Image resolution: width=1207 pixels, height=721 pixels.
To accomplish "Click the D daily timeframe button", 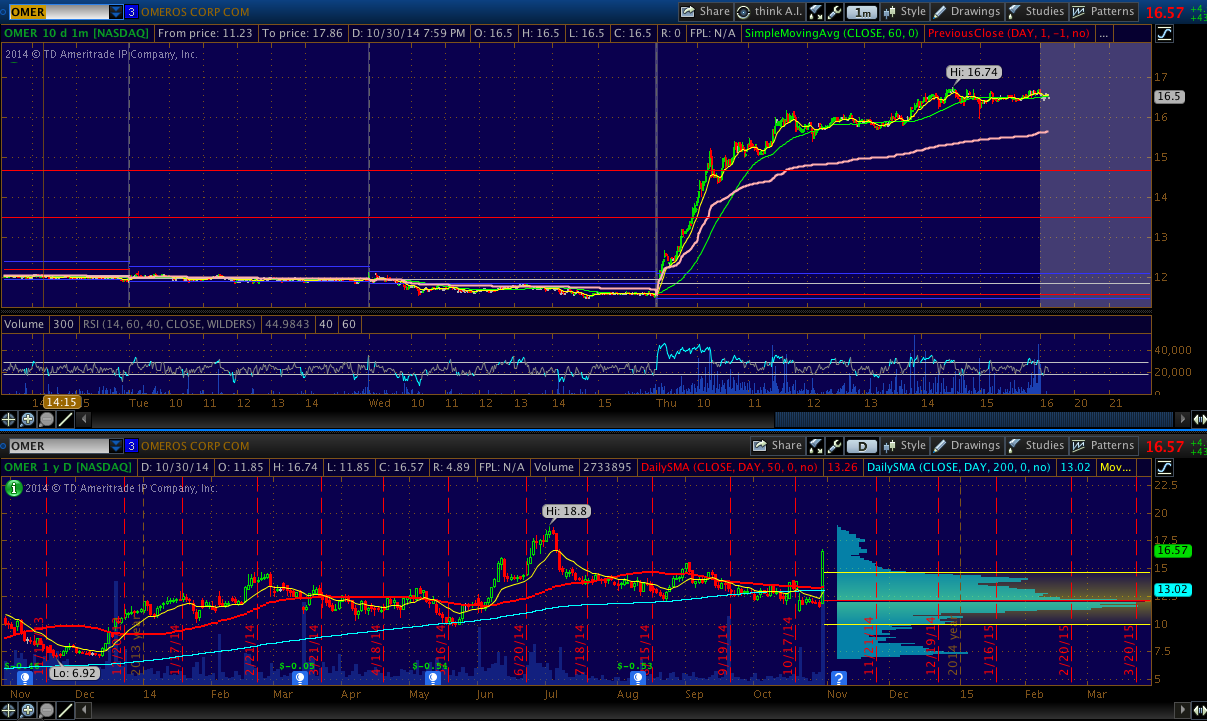I will (862, 446).
